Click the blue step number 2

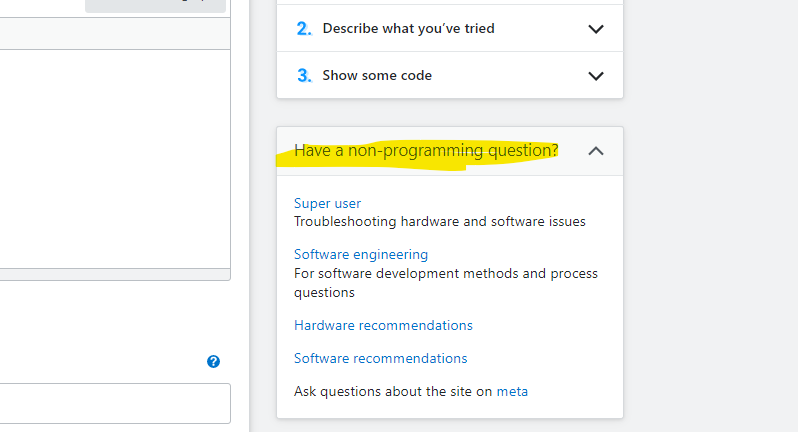click(304, 29)
